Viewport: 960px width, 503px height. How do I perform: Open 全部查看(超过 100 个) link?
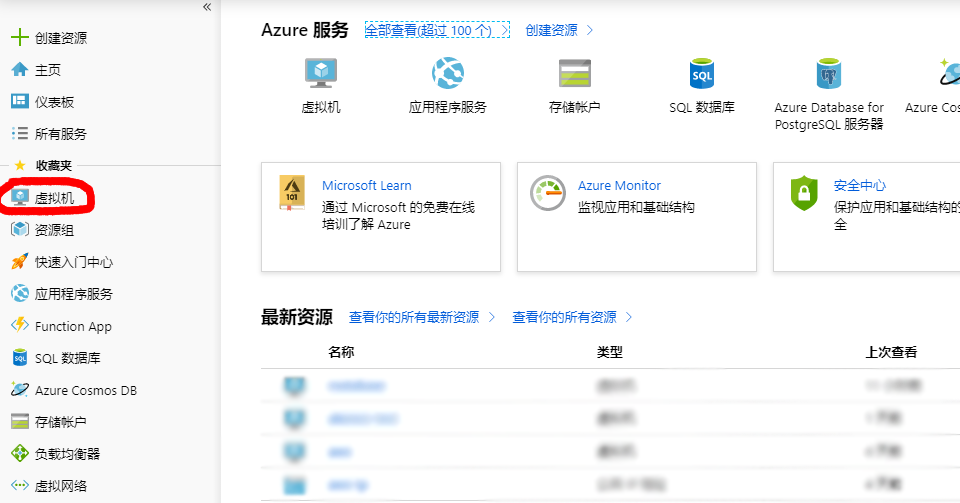pyautogui.click(x=437, y=30)
